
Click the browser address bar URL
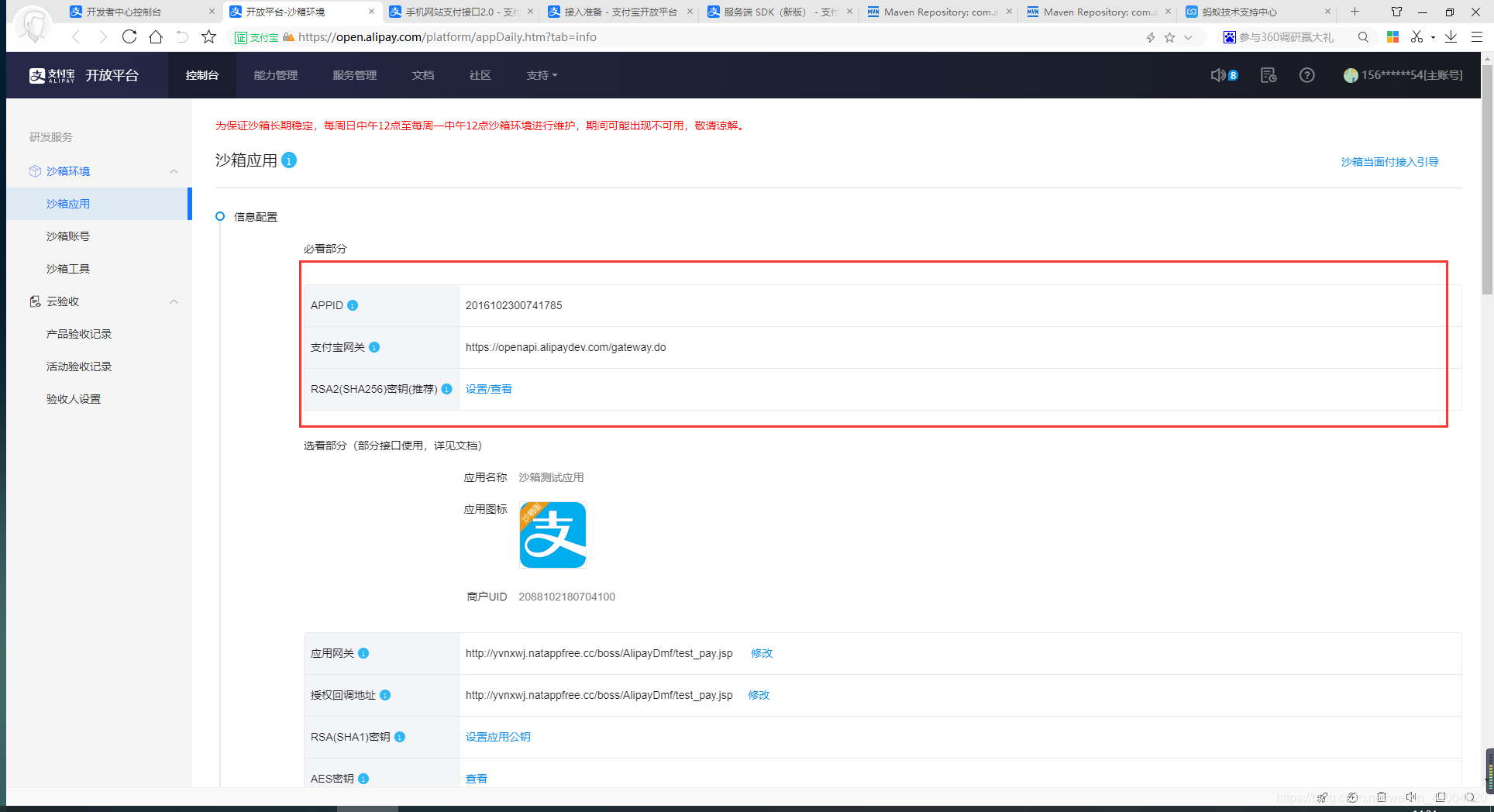(447, 37)
